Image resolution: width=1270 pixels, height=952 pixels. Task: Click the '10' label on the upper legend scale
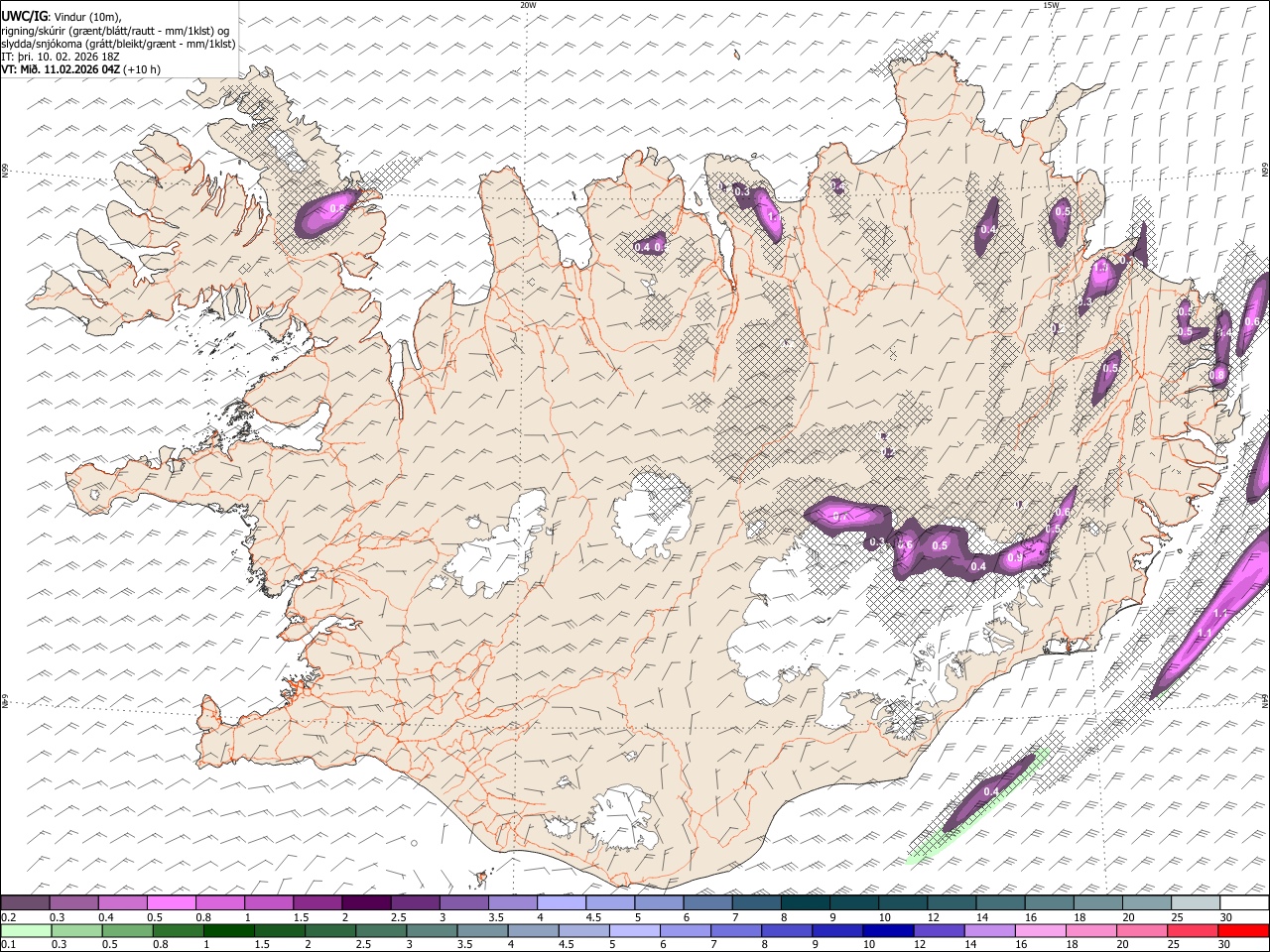coord(884,917)
